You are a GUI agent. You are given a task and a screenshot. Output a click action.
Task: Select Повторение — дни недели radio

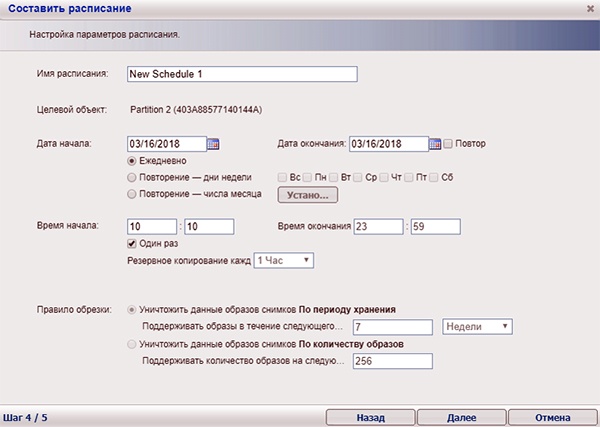pos(132,178)
